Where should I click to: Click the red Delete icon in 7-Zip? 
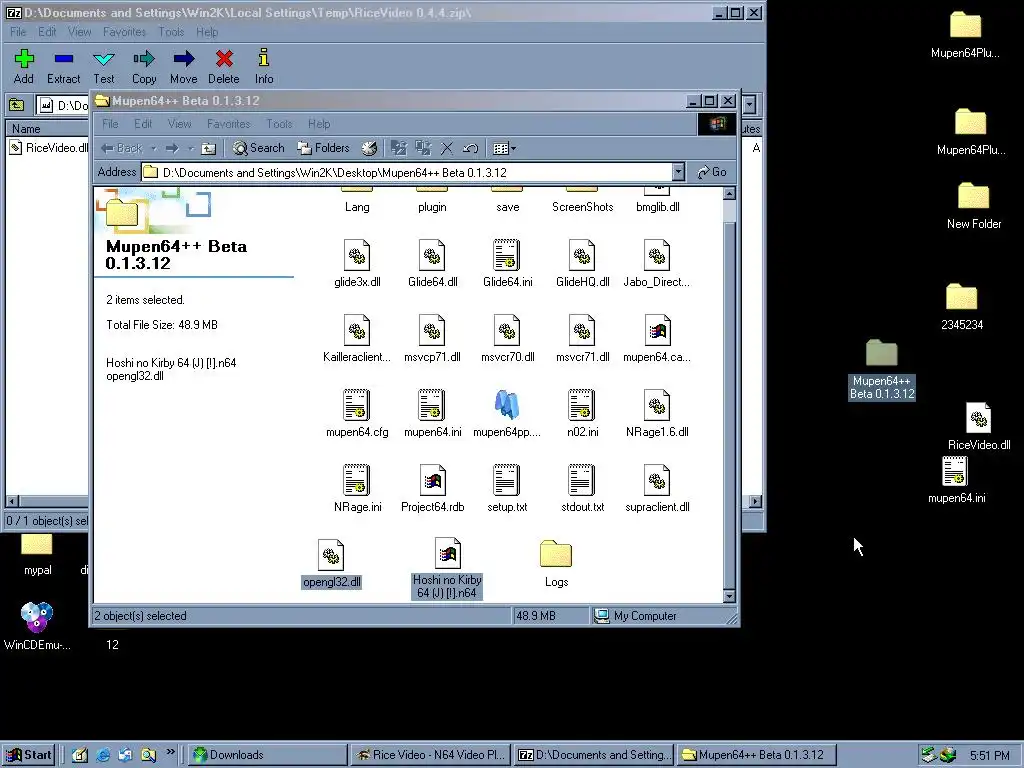tap(224, 66)
